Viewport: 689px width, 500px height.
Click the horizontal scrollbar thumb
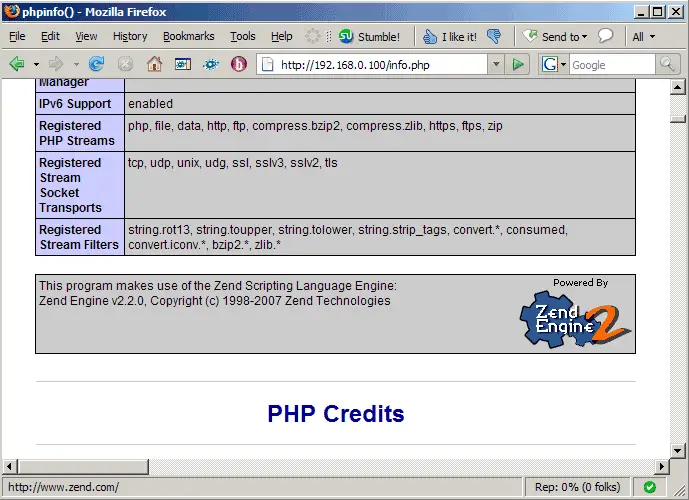point(83,466)
